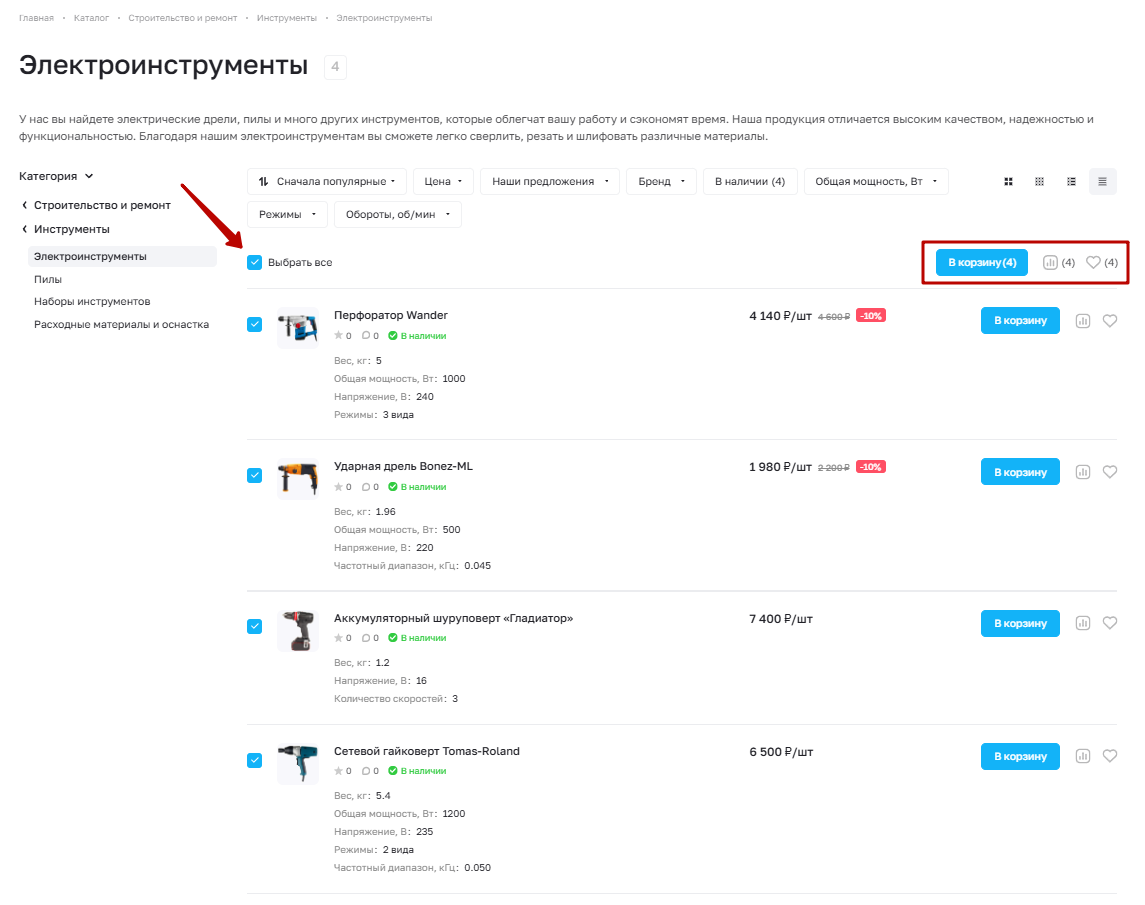
Task: Expand the Бренд filter dropdown
Action: [x=662, y=181]
